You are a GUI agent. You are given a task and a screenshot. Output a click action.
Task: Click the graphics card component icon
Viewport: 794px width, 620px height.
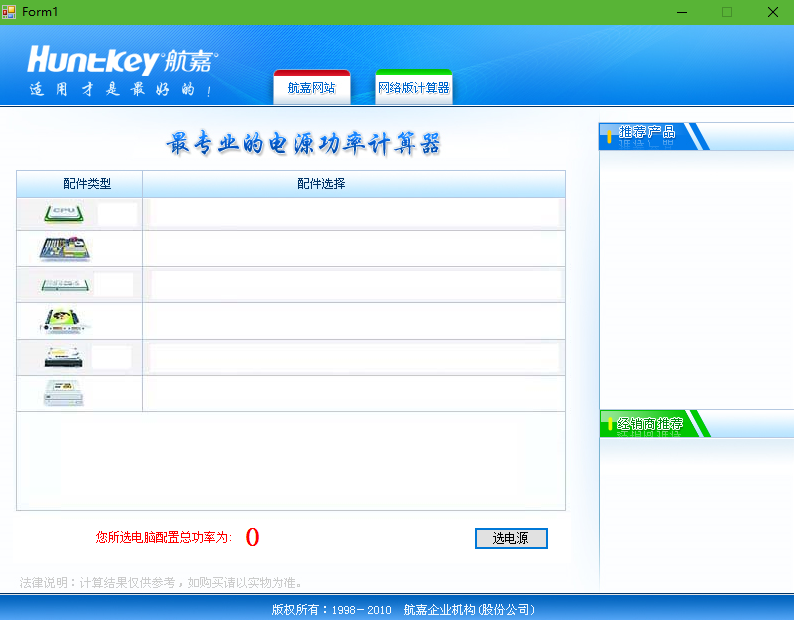point(63,321)
